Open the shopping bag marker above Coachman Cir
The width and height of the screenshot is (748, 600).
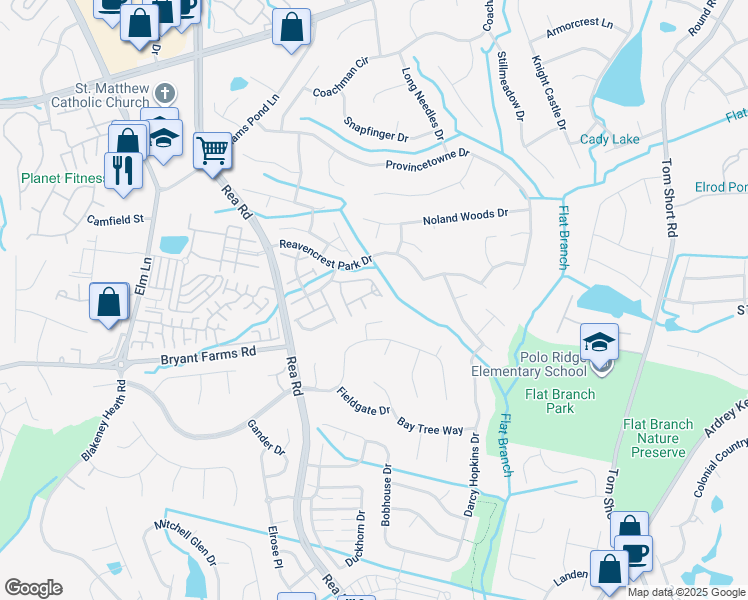pos(291,29)
